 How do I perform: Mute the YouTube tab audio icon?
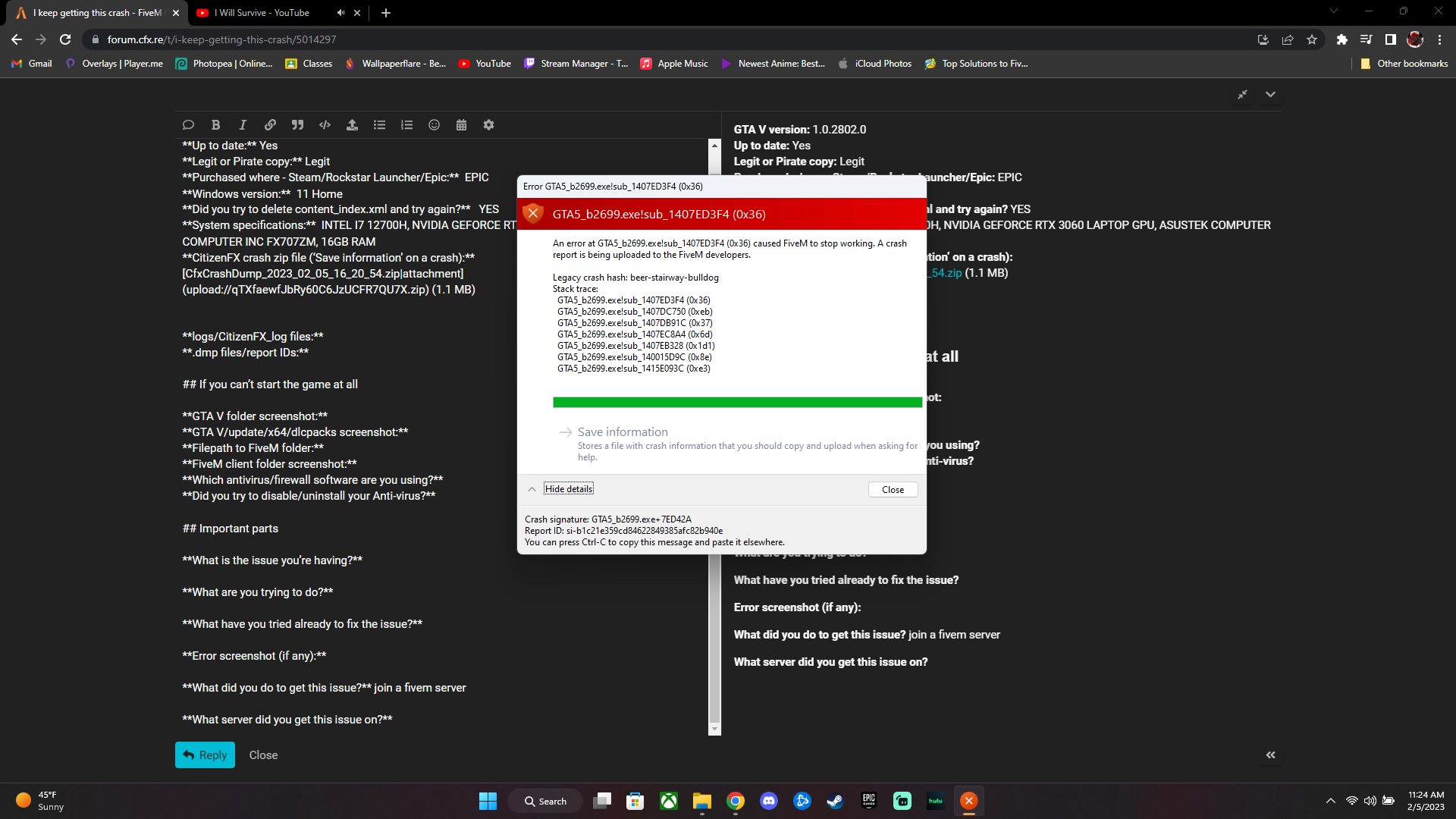tap(340, 13)
